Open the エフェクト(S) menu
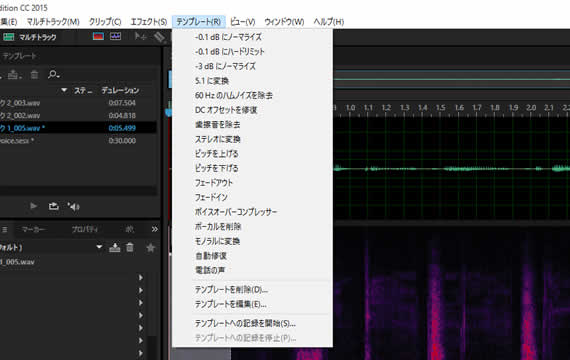Screen dimensions: 570x360 (149, 22)
